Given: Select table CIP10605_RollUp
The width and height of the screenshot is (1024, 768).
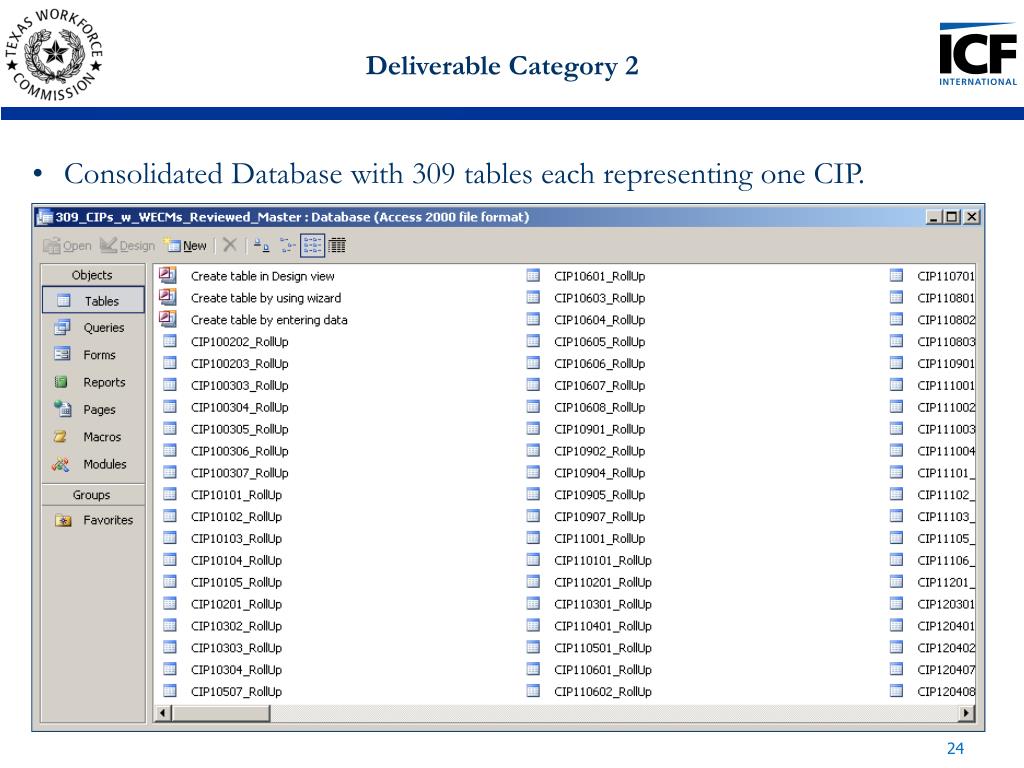Looking at the screenshot, I should pyautogui.click(x=600, y=342).
